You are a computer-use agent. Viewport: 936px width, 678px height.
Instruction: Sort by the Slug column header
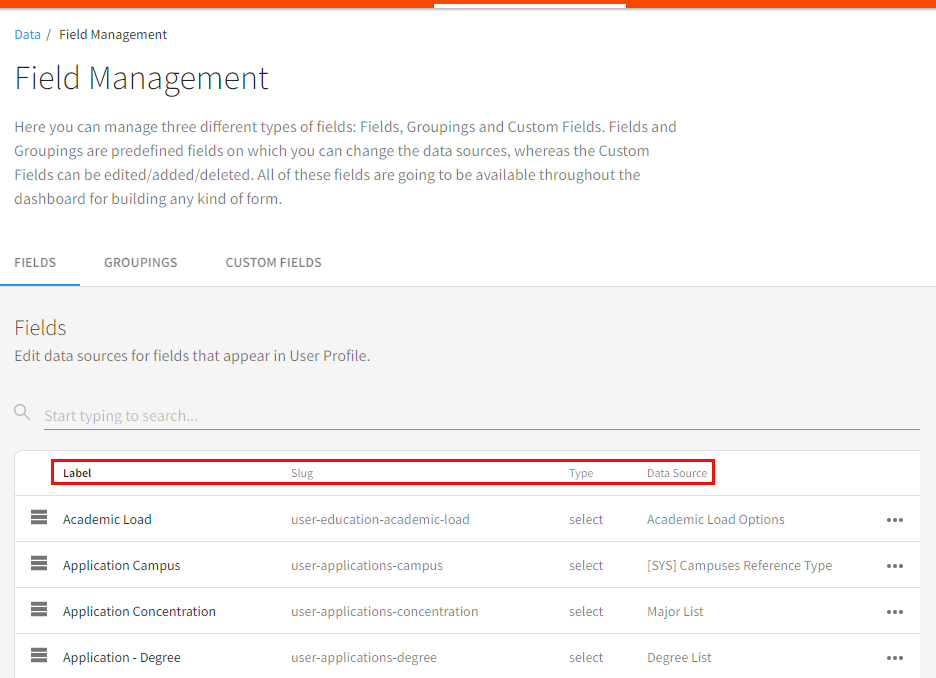point(302,473)
